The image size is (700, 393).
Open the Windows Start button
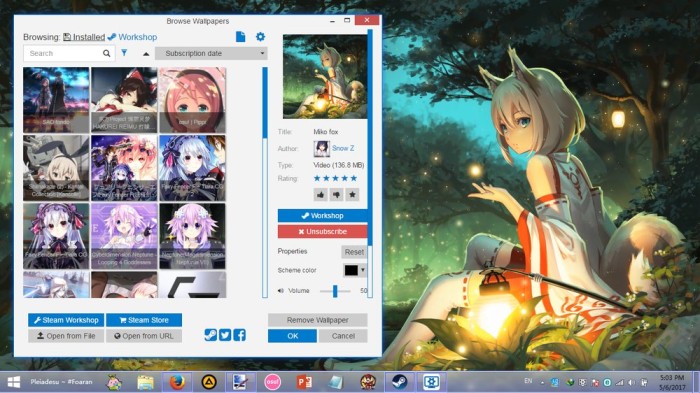[x=13, y=382]
